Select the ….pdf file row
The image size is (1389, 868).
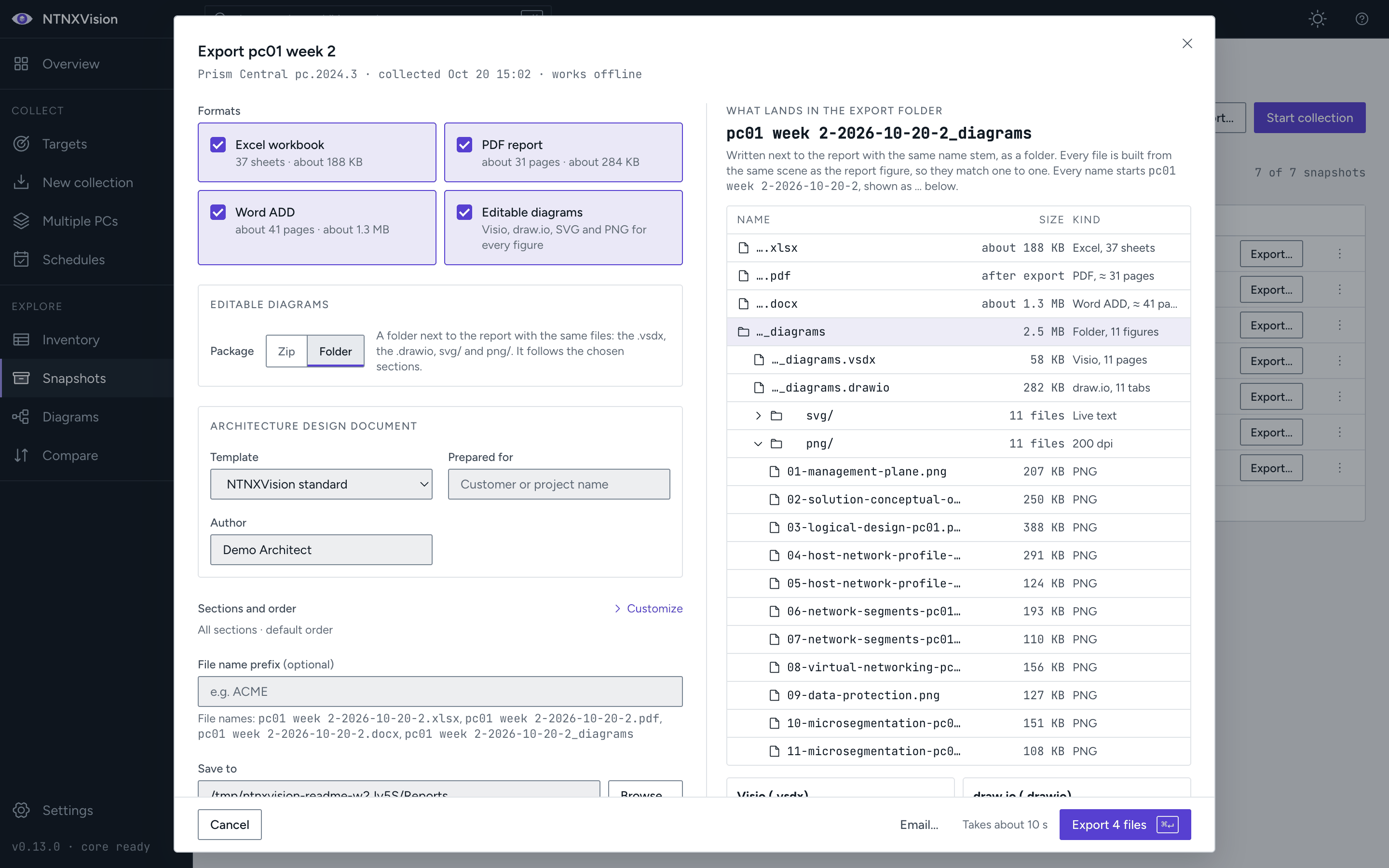coord(958,276)
